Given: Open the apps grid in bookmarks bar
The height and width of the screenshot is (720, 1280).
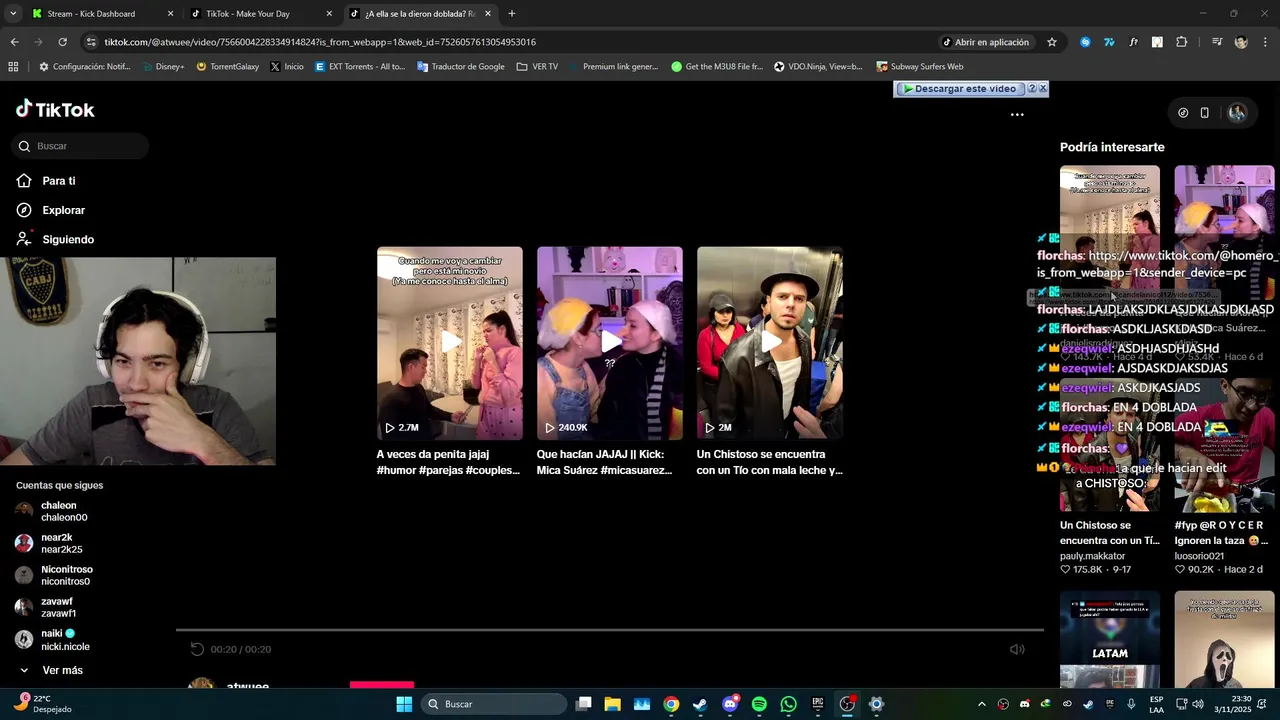Looking at the screenshot, I should (x=13, y=67).
